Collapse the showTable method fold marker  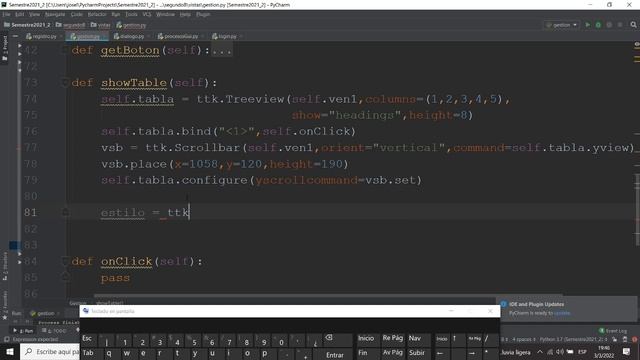click(x=65, y=83)
